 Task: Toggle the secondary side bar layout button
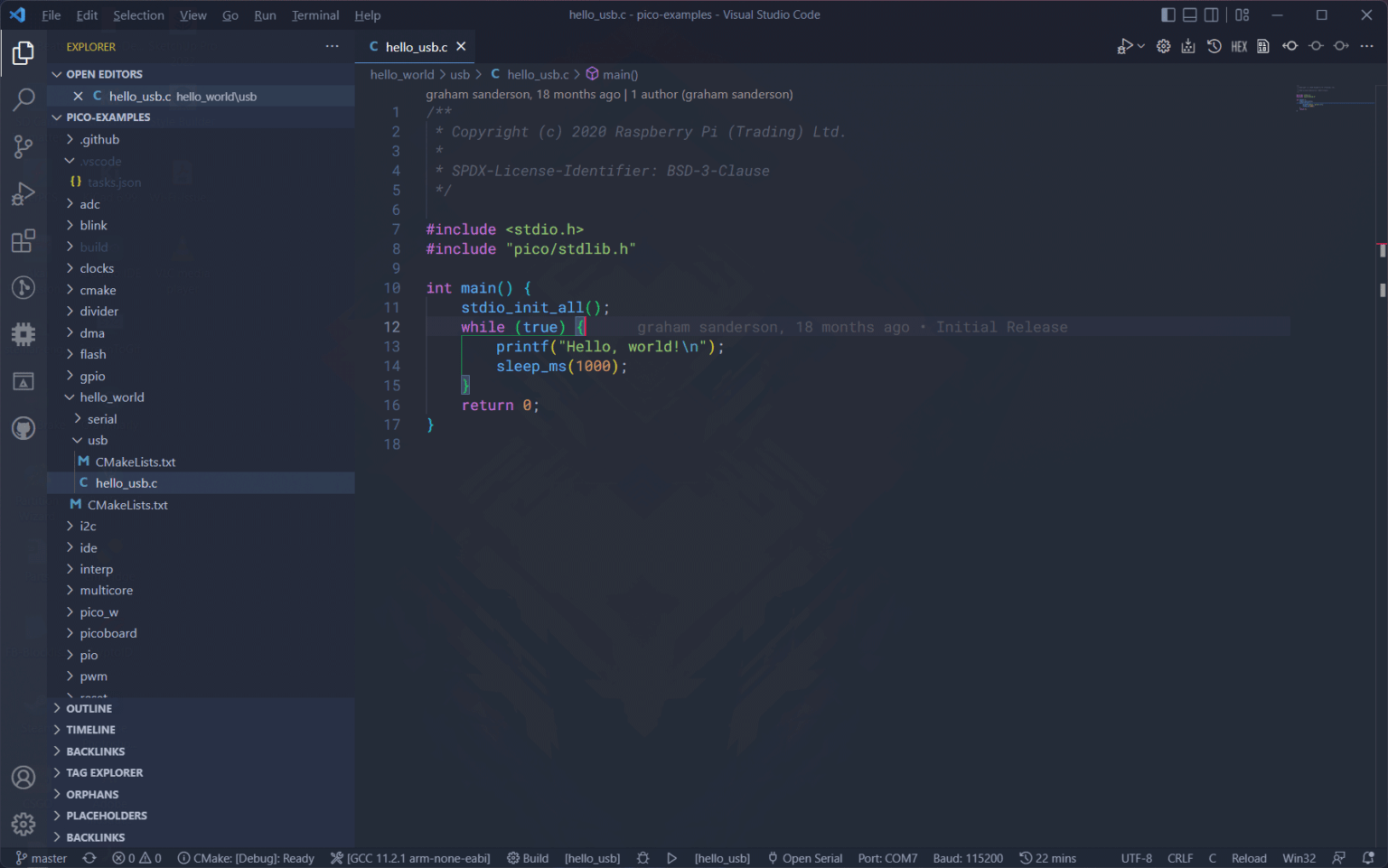(1211, 15)
